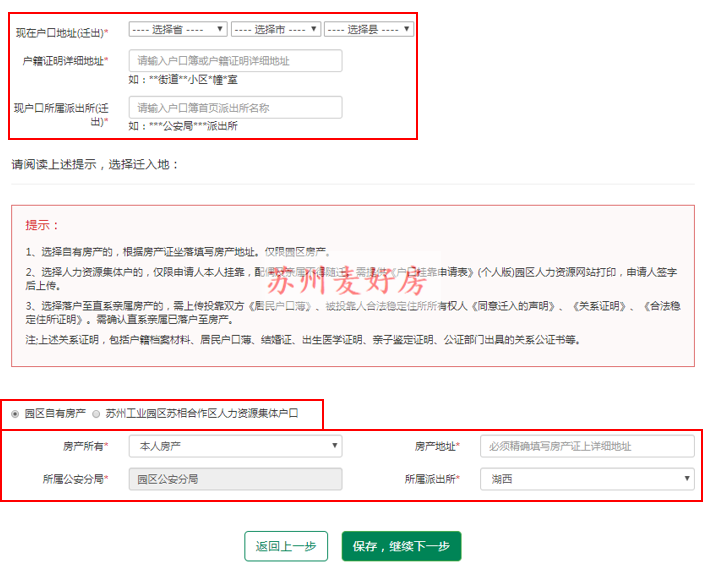
Task: Focus the 现户口所属派出所 name input box
Action: 235,107
